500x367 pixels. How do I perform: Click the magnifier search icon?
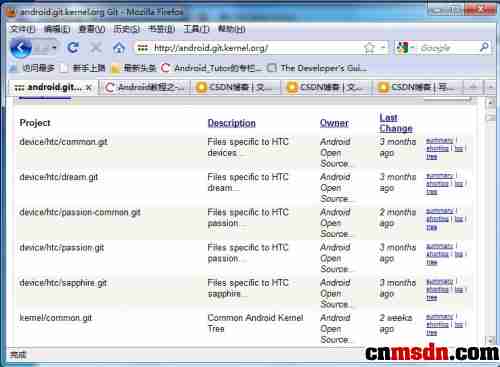[x=484, y=47]
